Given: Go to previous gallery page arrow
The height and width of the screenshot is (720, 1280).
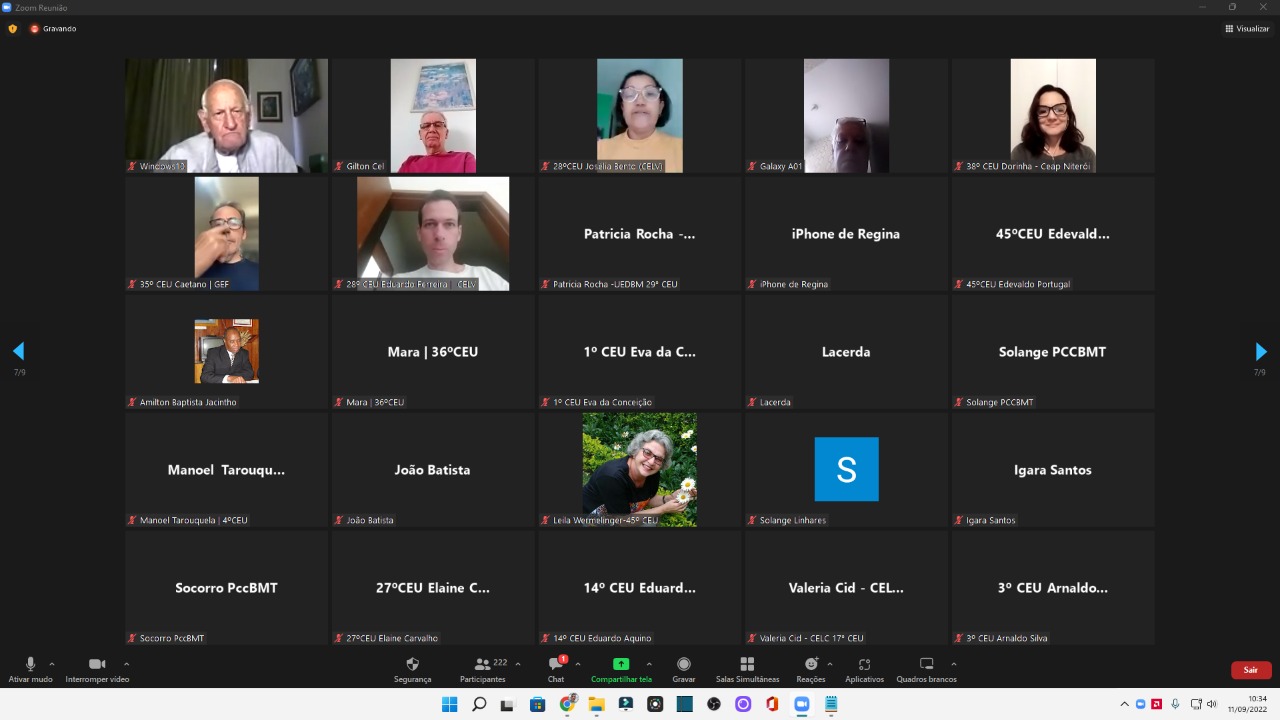Looking at the screenshot, I should (x=18, y=351).
